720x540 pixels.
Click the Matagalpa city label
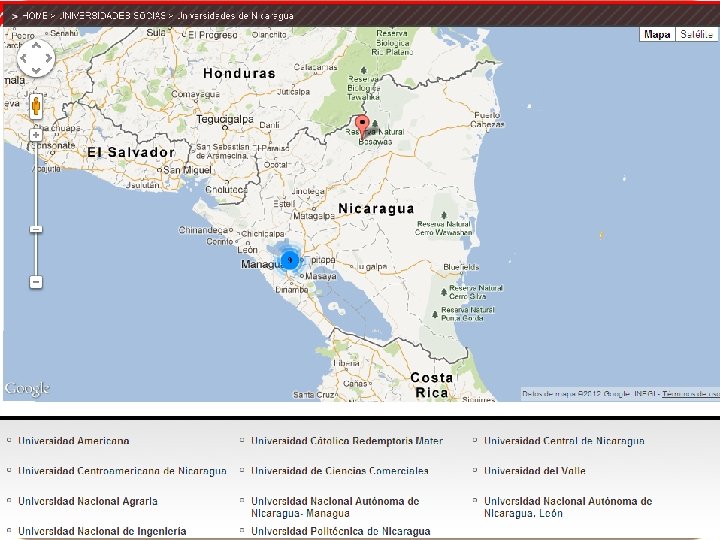[314, 216]
